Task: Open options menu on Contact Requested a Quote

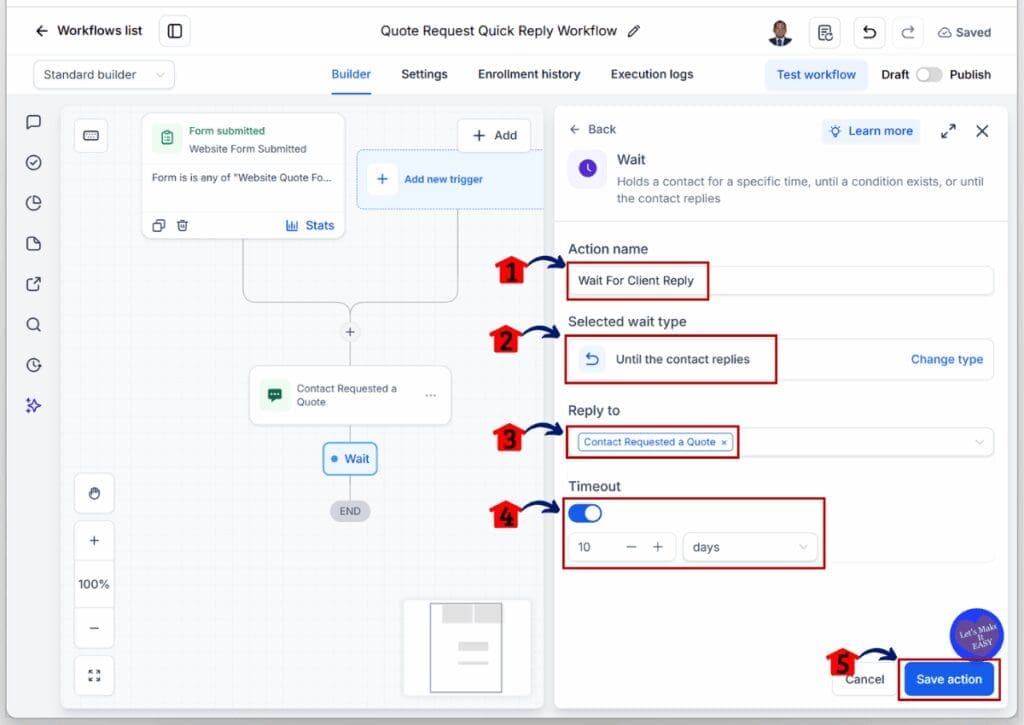Action: [430, 395]
